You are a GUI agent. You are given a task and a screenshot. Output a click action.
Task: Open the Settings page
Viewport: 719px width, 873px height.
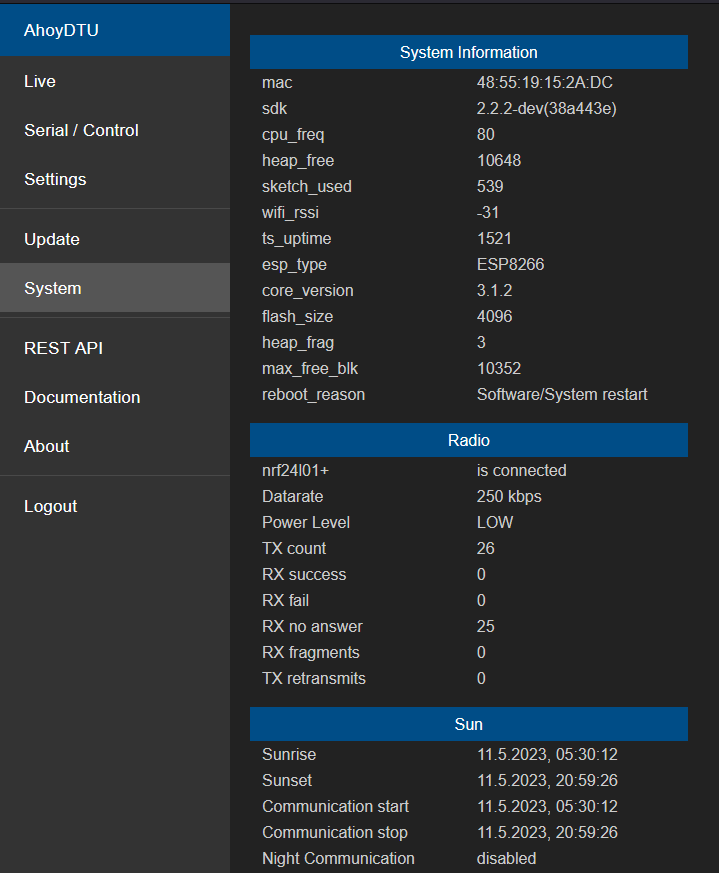coord(55,179)
